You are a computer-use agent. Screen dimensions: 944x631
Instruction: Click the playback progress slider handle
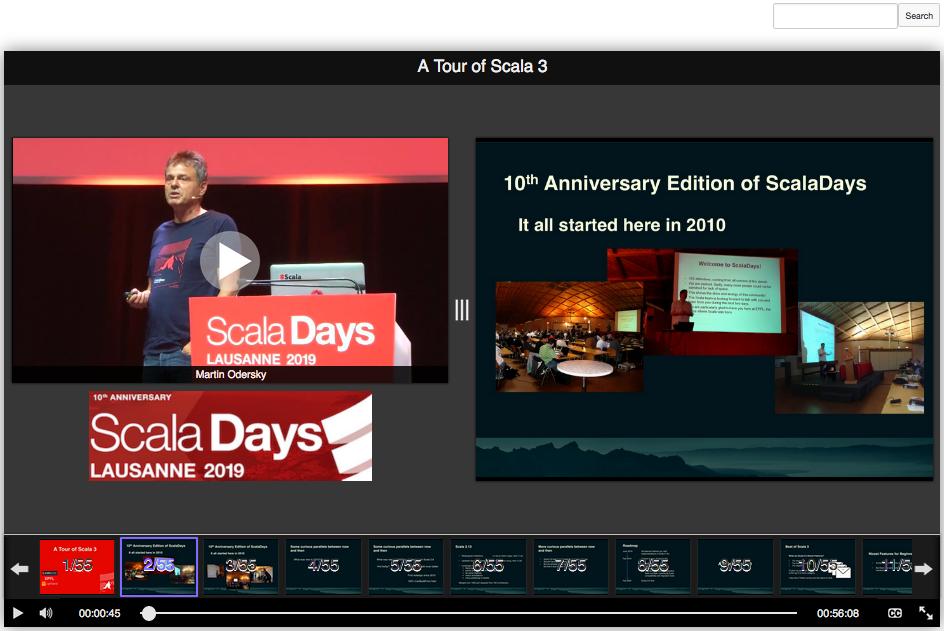pyautogui.click(x=148, y=613)
